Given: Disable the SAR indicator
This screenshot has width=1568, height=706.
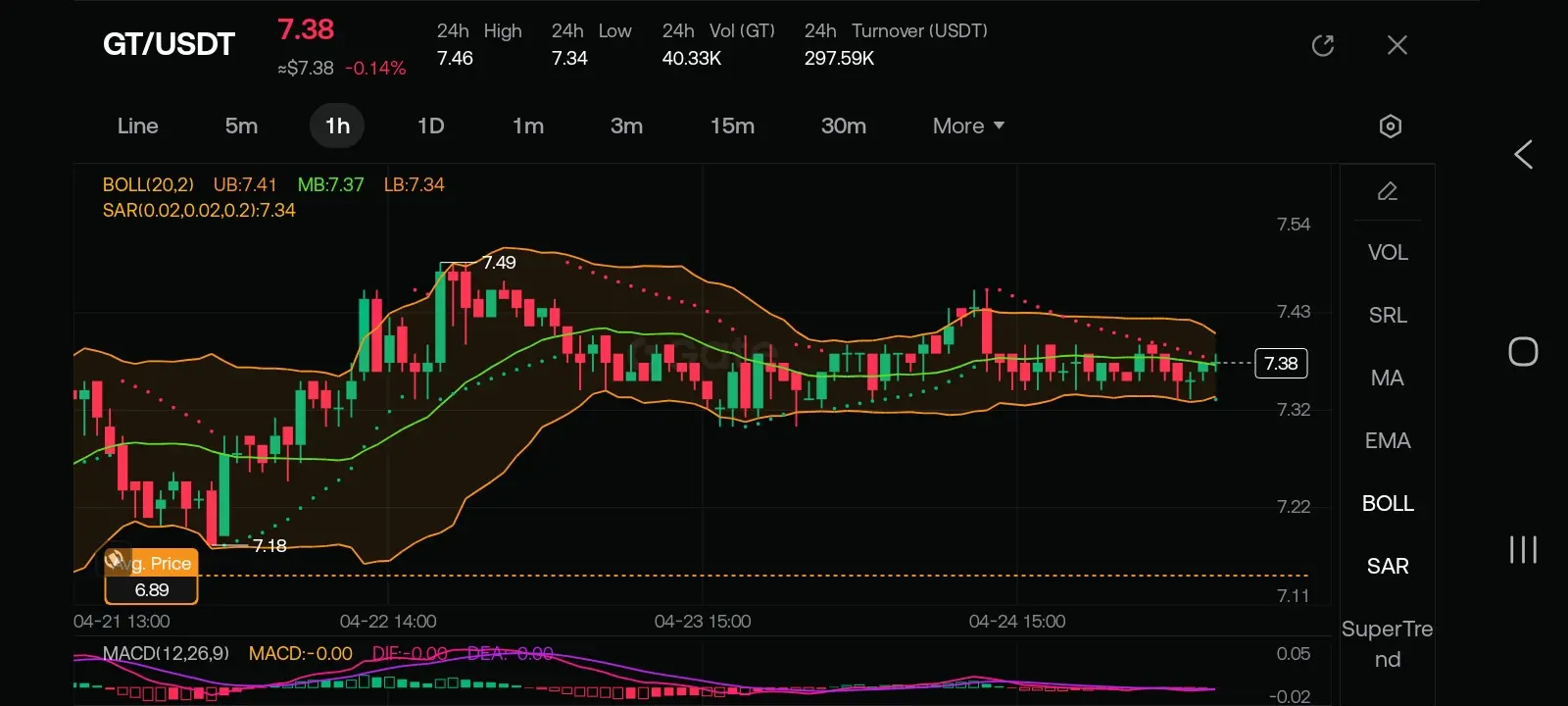Looking at the screenshot, I should [1388, 566].
